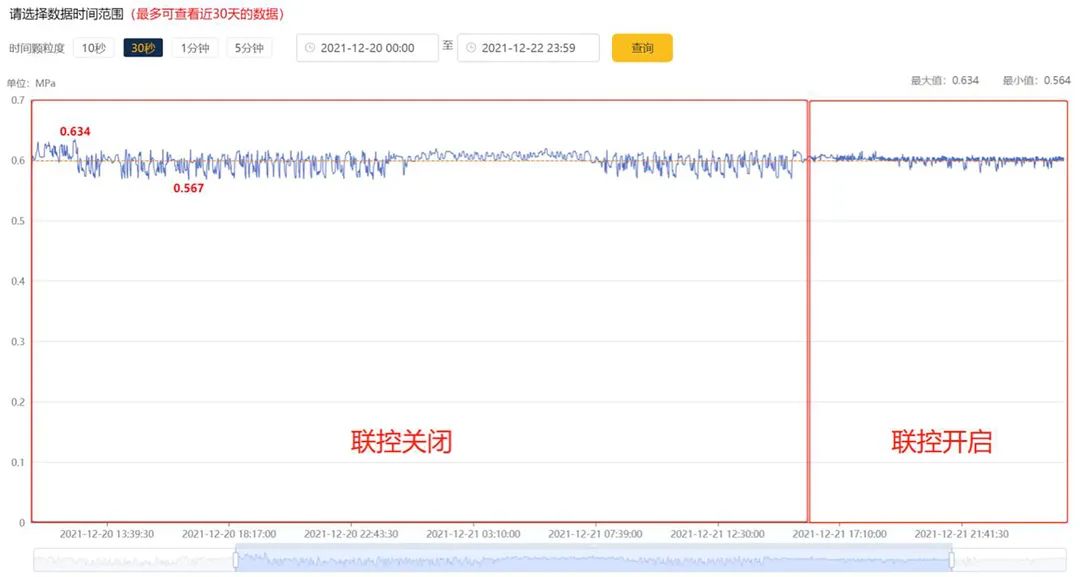Click the 0.634 peak annotation on the chart
Image resolution: width=1080 pixels, height=577 pixels.
pos(75,131)
